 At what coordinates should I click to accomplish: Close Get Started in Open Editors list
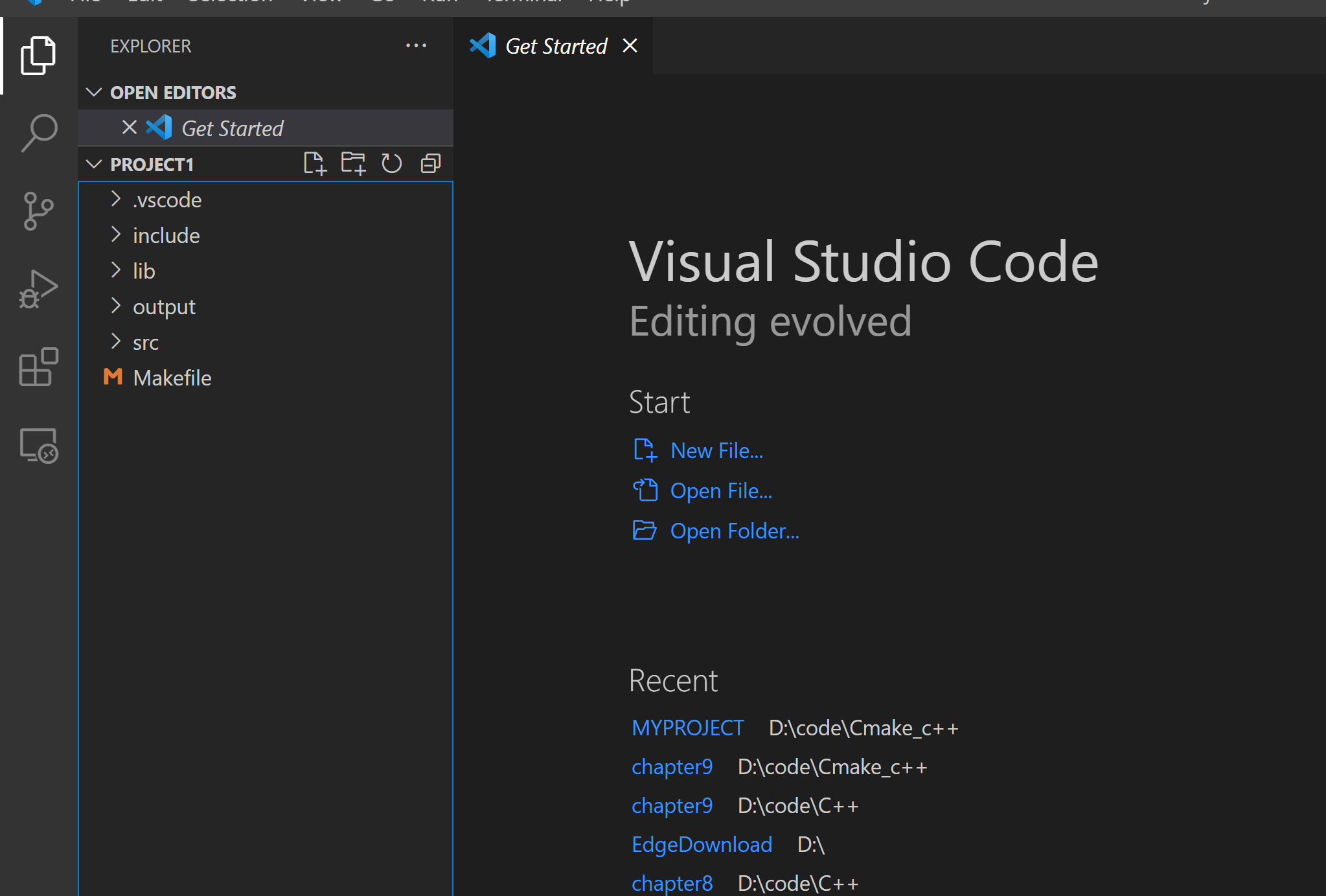130,128
